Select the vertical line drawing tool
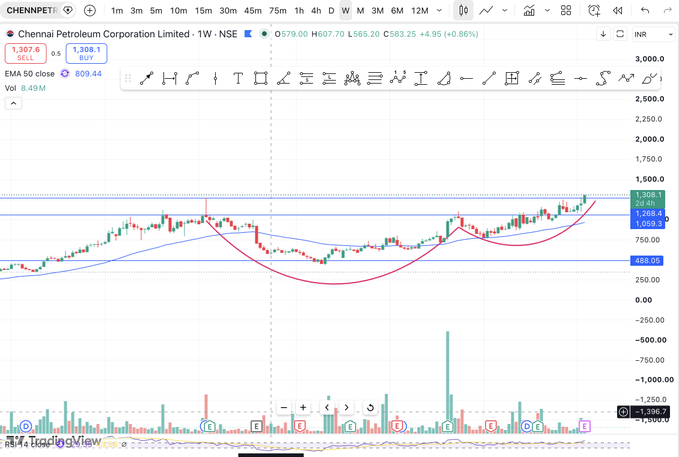Image resolution: width=679 pixels, height=457 pixels. click(215, 78)
